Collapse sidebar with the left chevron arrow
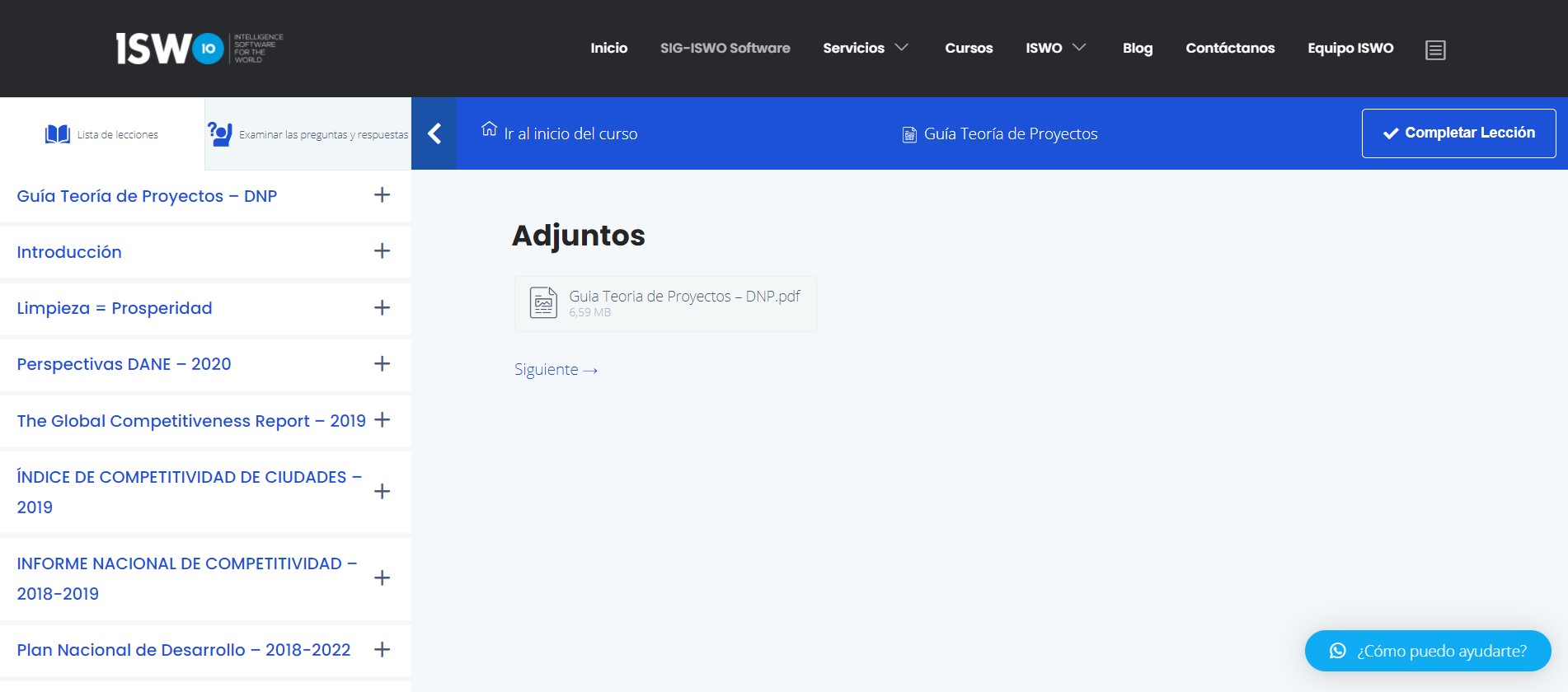 [434, 133]
